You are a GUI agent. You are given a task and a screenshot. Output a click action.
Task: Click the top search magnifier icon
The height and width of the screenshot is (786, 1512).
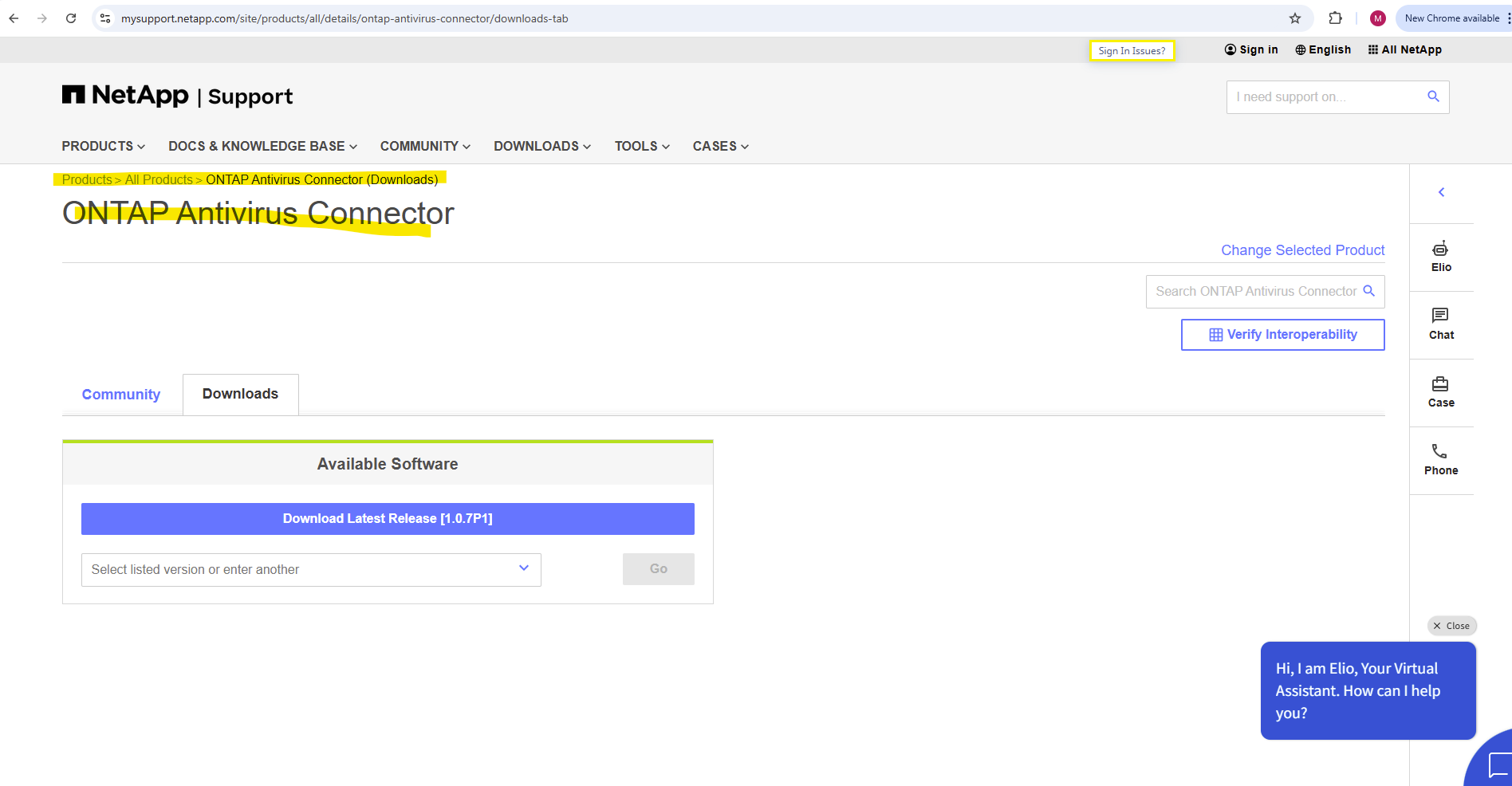coord(1433,96)
